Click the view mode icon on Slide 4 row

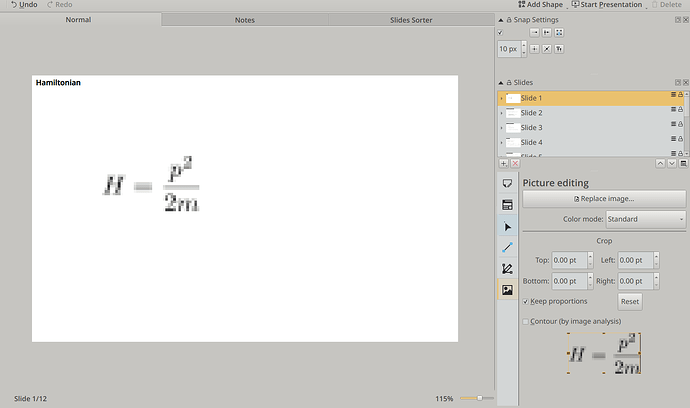(x=673, y=139)
